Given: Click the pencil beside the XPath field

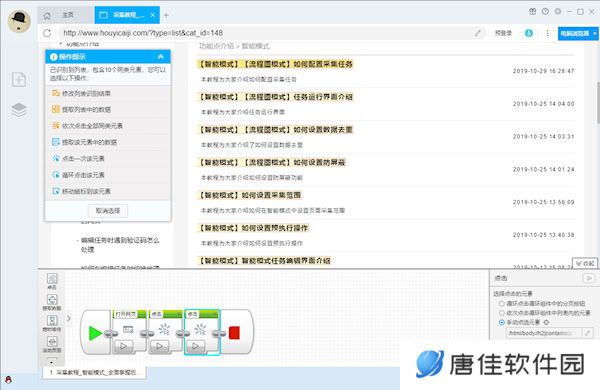Looking at the screenshot, I should click(587, 333).
